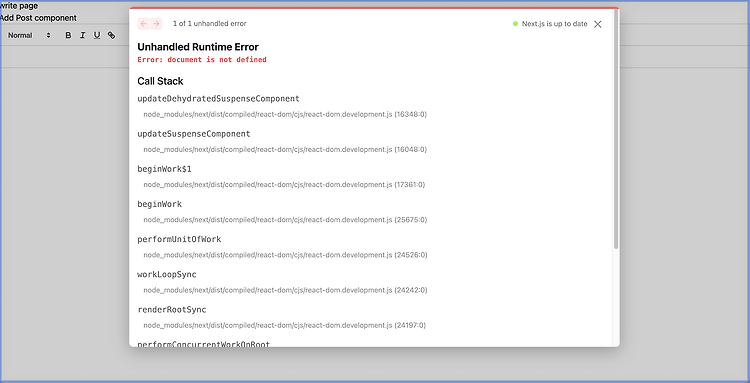Select the workLoopSync stack frame
750x383 pixels.
pos(167,274)
